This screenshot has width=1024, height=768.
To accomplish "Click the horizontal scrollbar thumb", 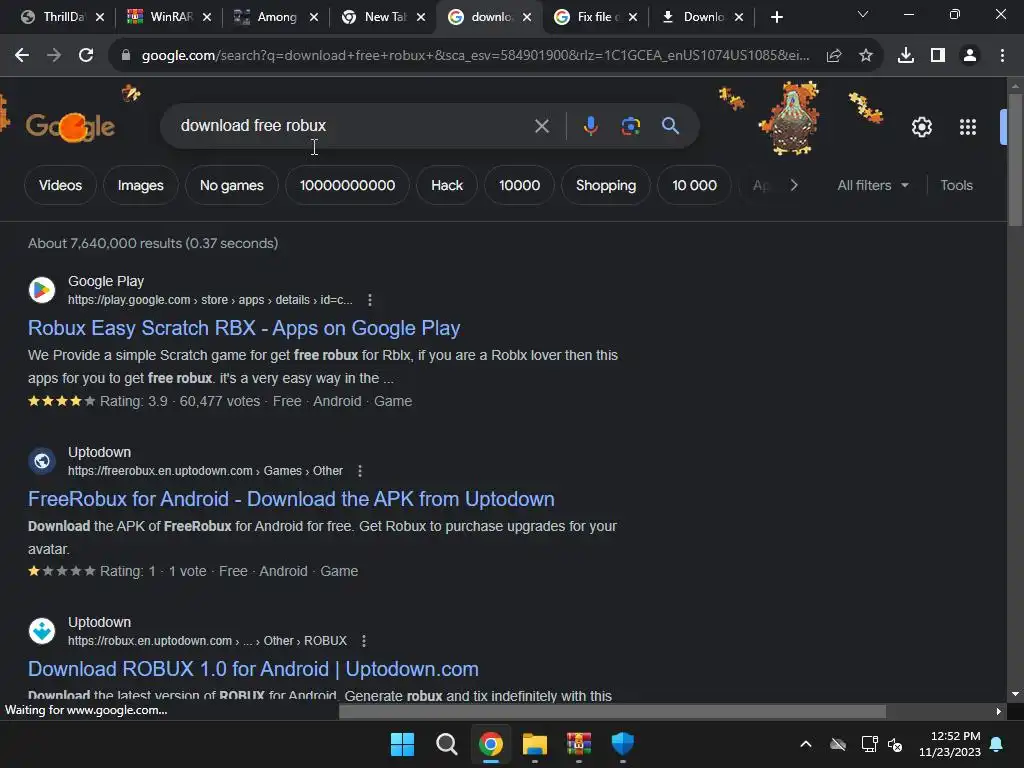I will coord(612,712).
